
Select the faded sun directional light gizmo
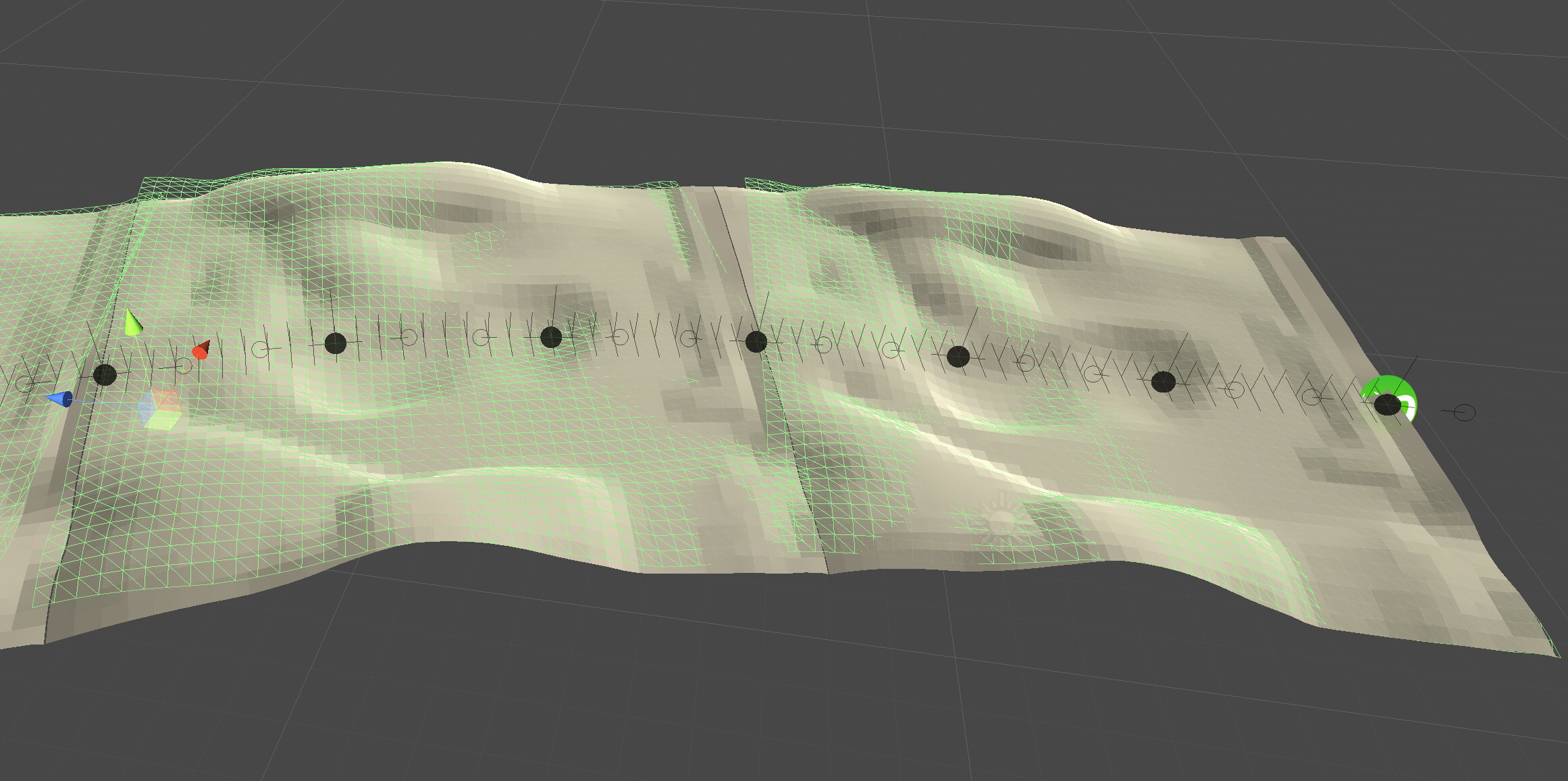point(1002,521)
